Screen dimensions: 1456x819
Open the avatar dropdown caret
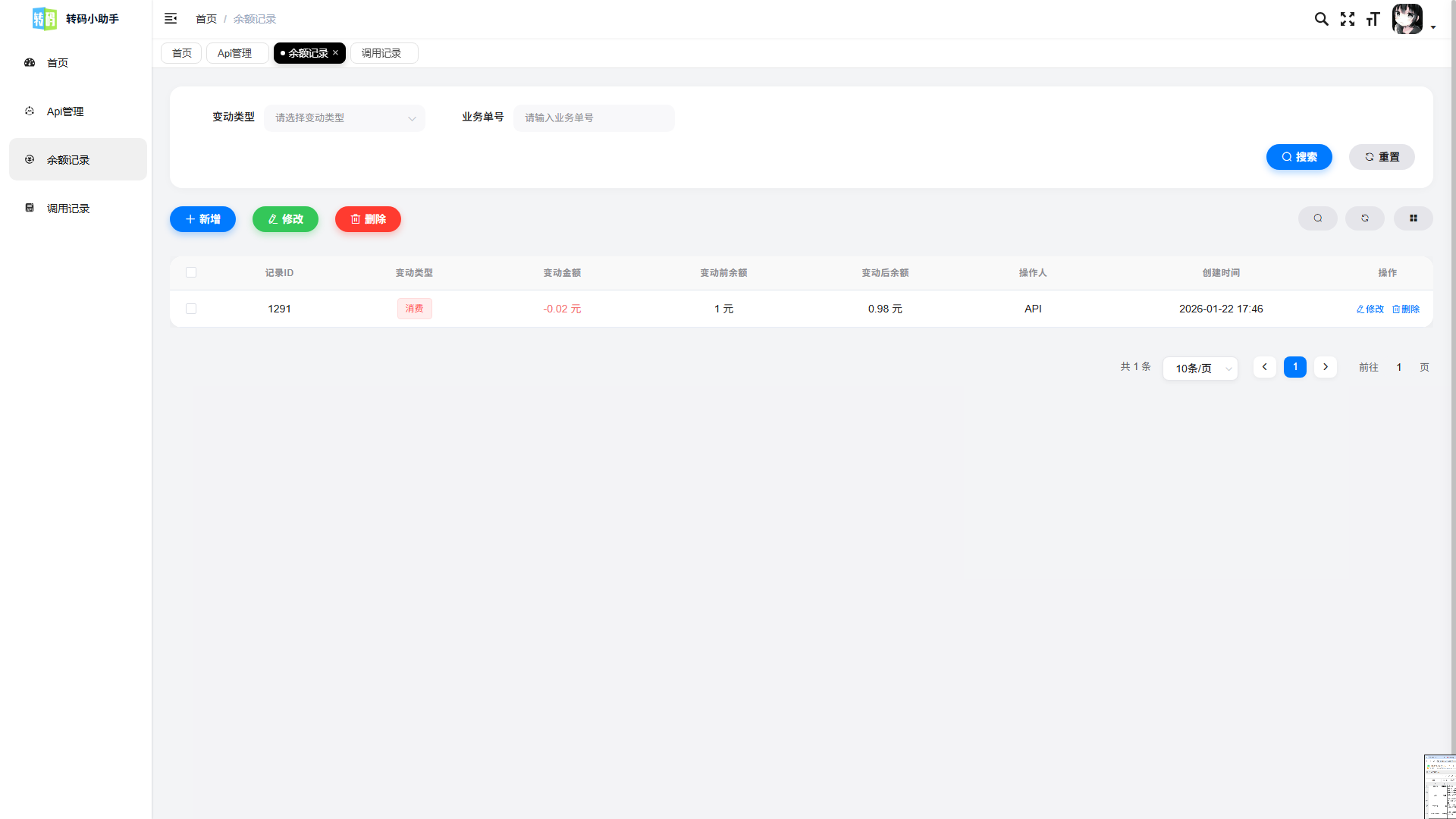[x=1433, y=27]
